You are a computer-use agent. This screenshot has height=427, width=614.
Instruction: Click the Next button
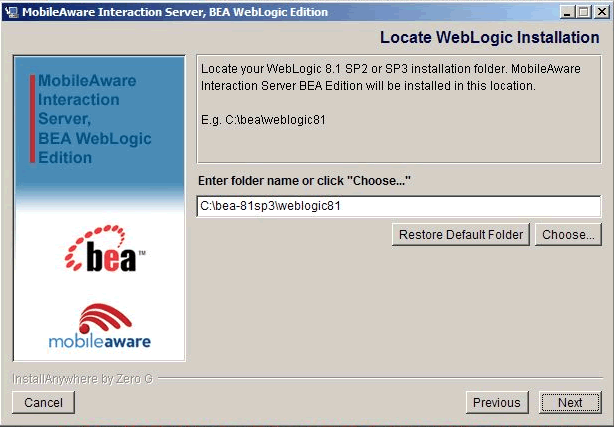point(570,402)
